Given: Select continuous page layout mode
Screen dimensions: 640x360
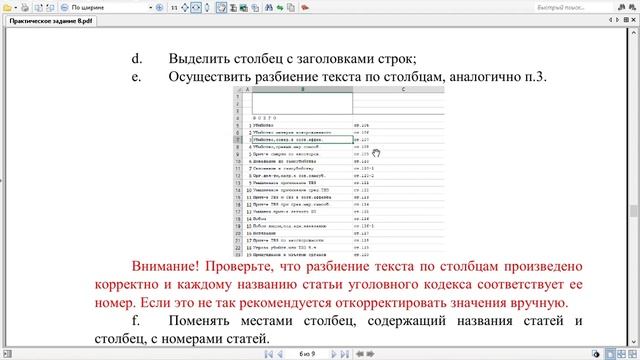Looking at the screenshot, I should [621, 354].
